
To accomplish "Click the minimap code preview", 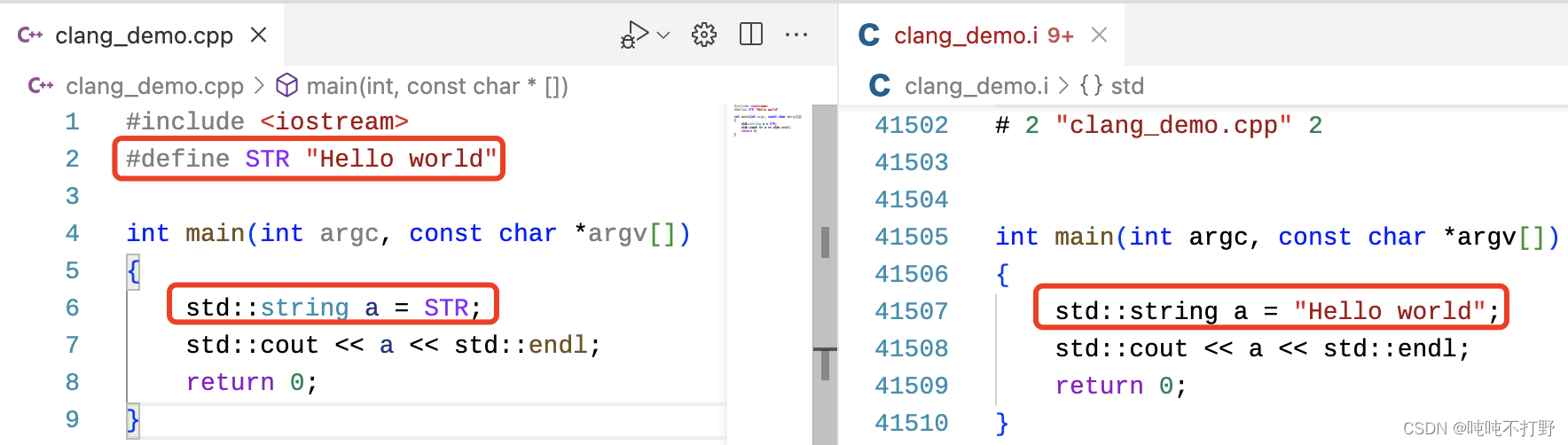I will click(768, 119).
